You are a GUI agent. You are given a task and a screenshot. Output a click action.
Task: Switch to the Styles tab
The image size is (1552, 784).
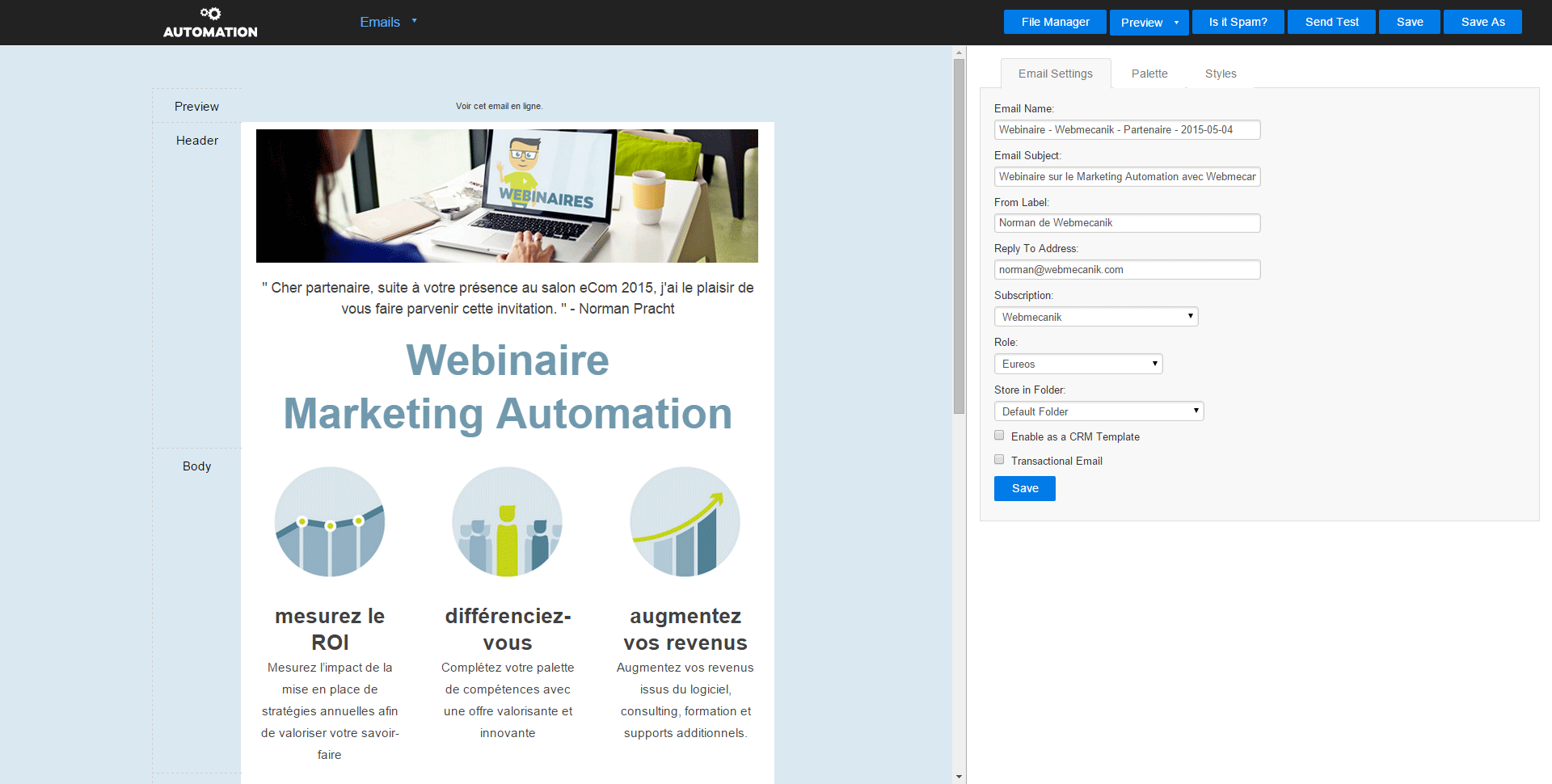click(x=1220, y=74)
